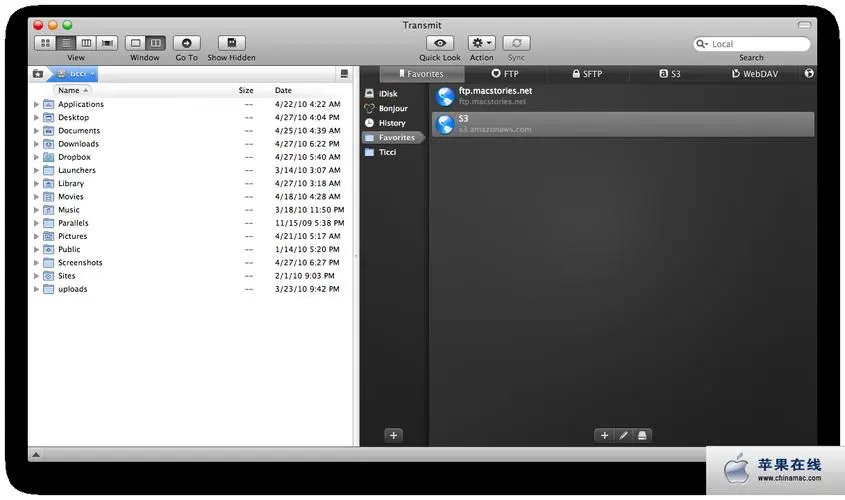Add a new favorite with plus
845x500 pixels.
[604, 435]
